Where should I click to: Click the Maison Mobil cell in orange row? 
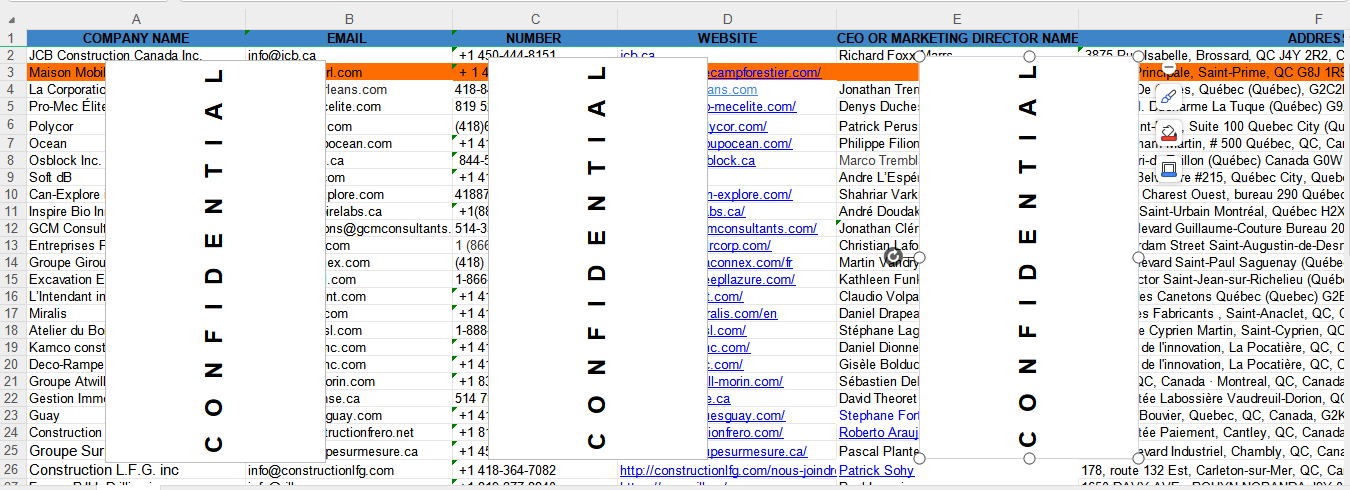pyautogui.click(x=66, y=73)
